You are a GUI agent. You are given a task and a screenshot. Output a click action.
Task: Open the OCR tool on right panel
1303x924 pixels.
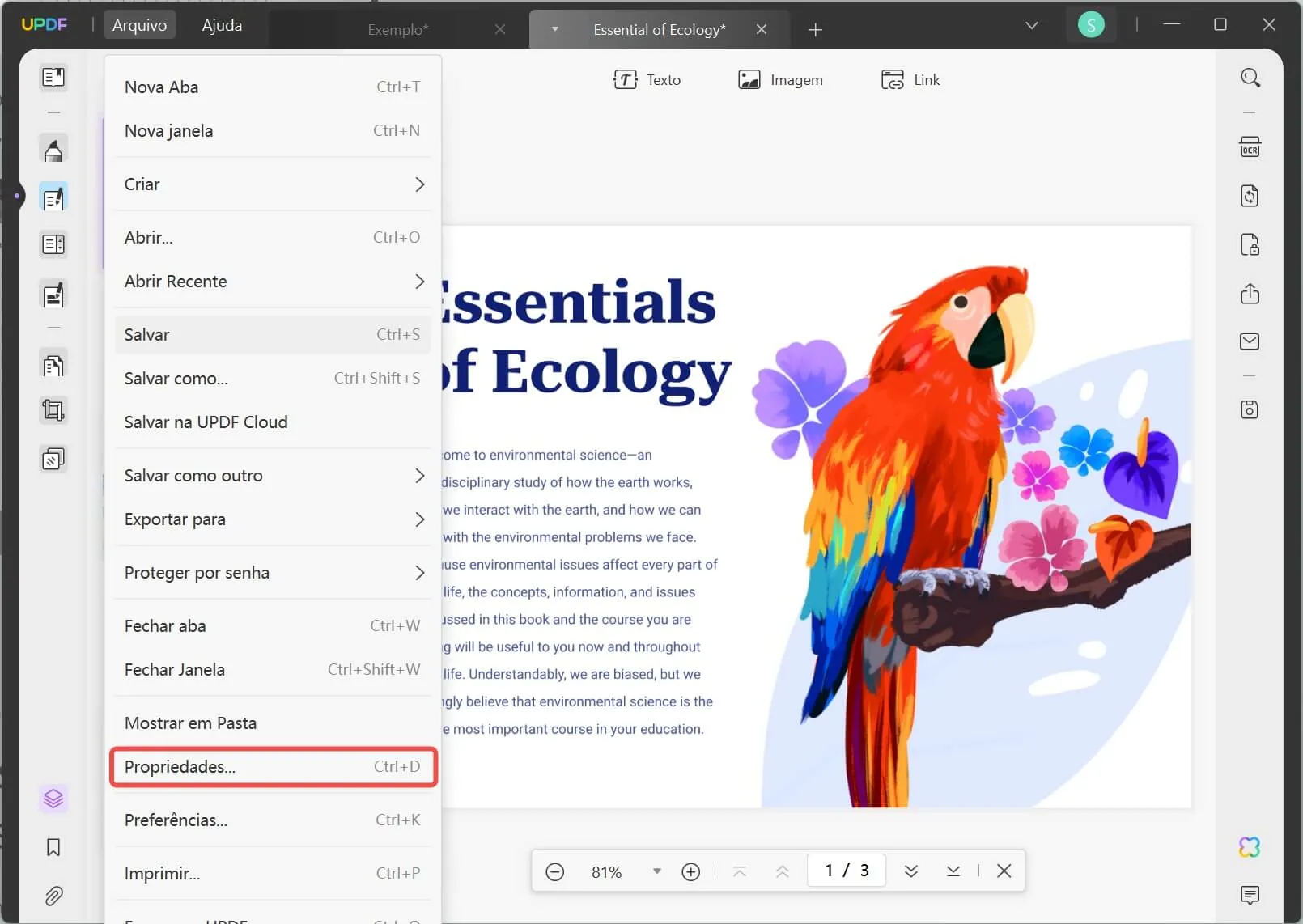(1250, 146)
